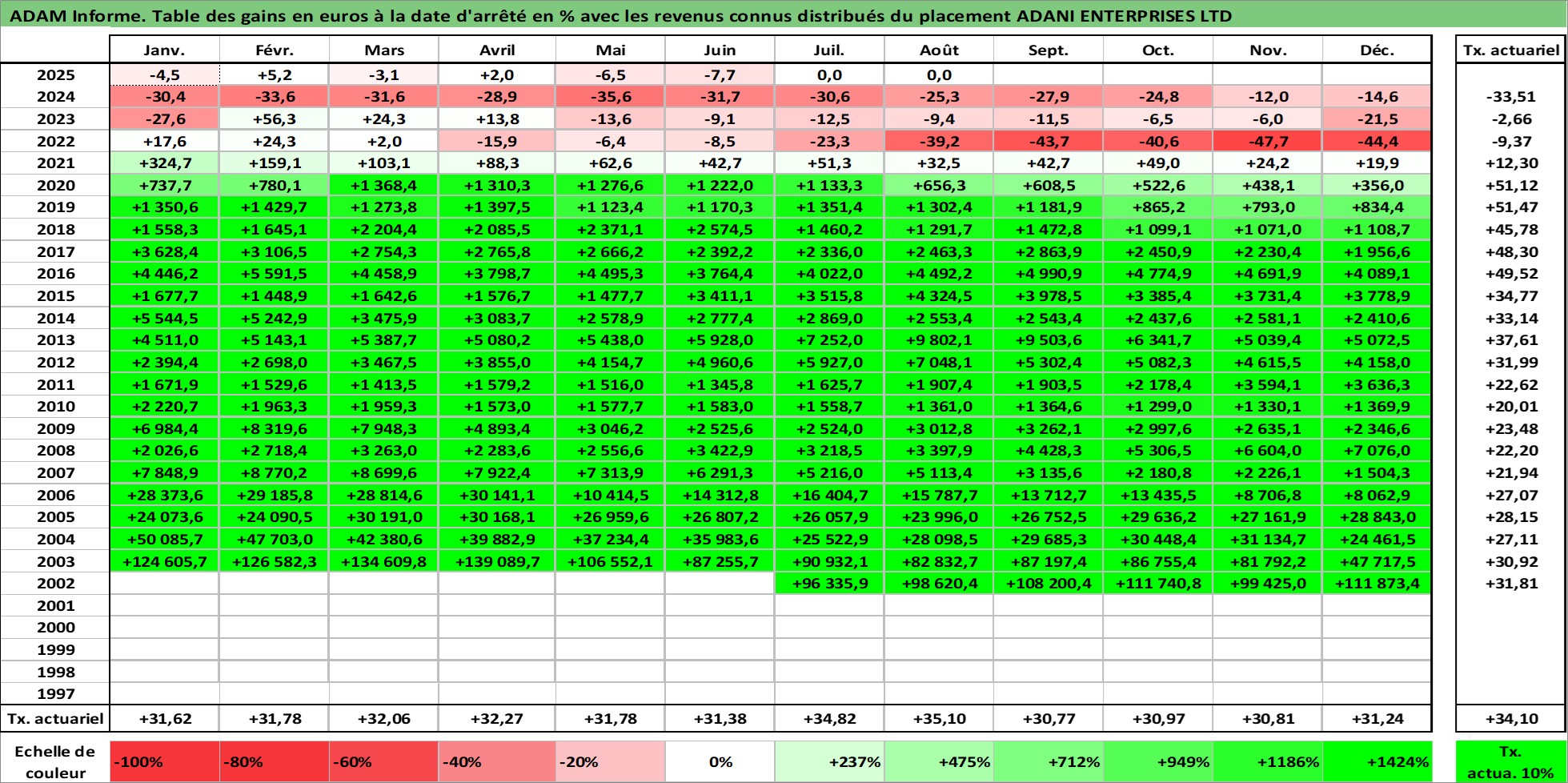Click cell value +8 319,6 in 2009 row

[x=275, y=429]
